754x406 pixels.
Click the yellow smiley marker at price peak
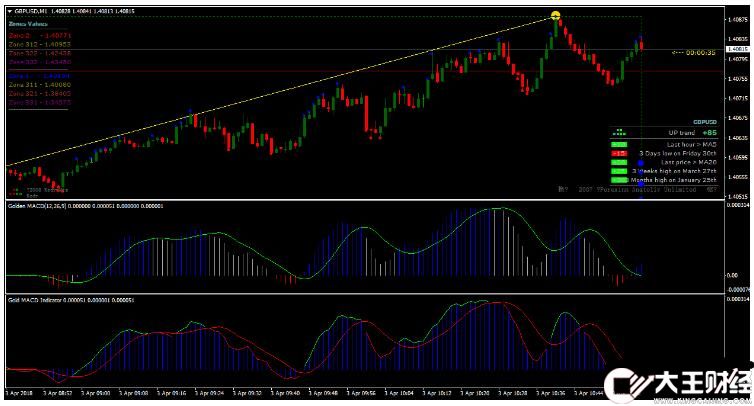pyautogui.click(x=555, y=16)
